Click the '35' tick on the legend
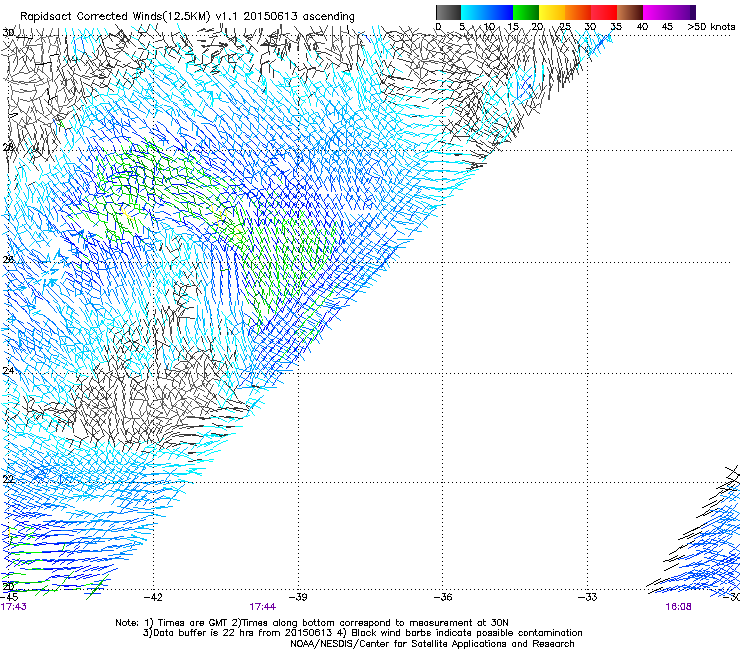The height and width of the screenshot is (650, 740). pos(616,26)
